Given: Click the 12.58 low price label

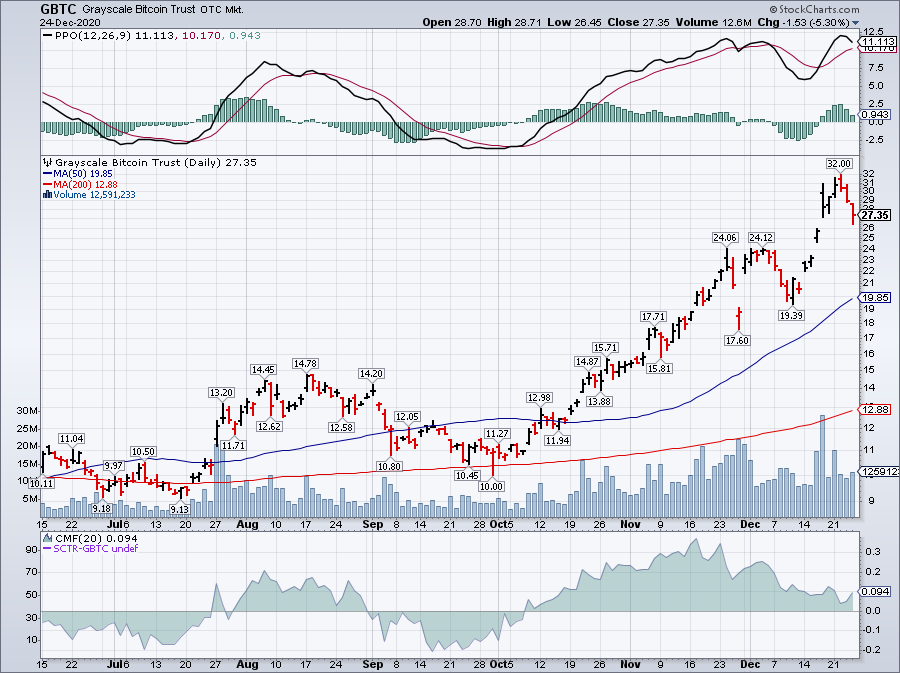Looking at the screenshot, I should [x=341, y=427].
